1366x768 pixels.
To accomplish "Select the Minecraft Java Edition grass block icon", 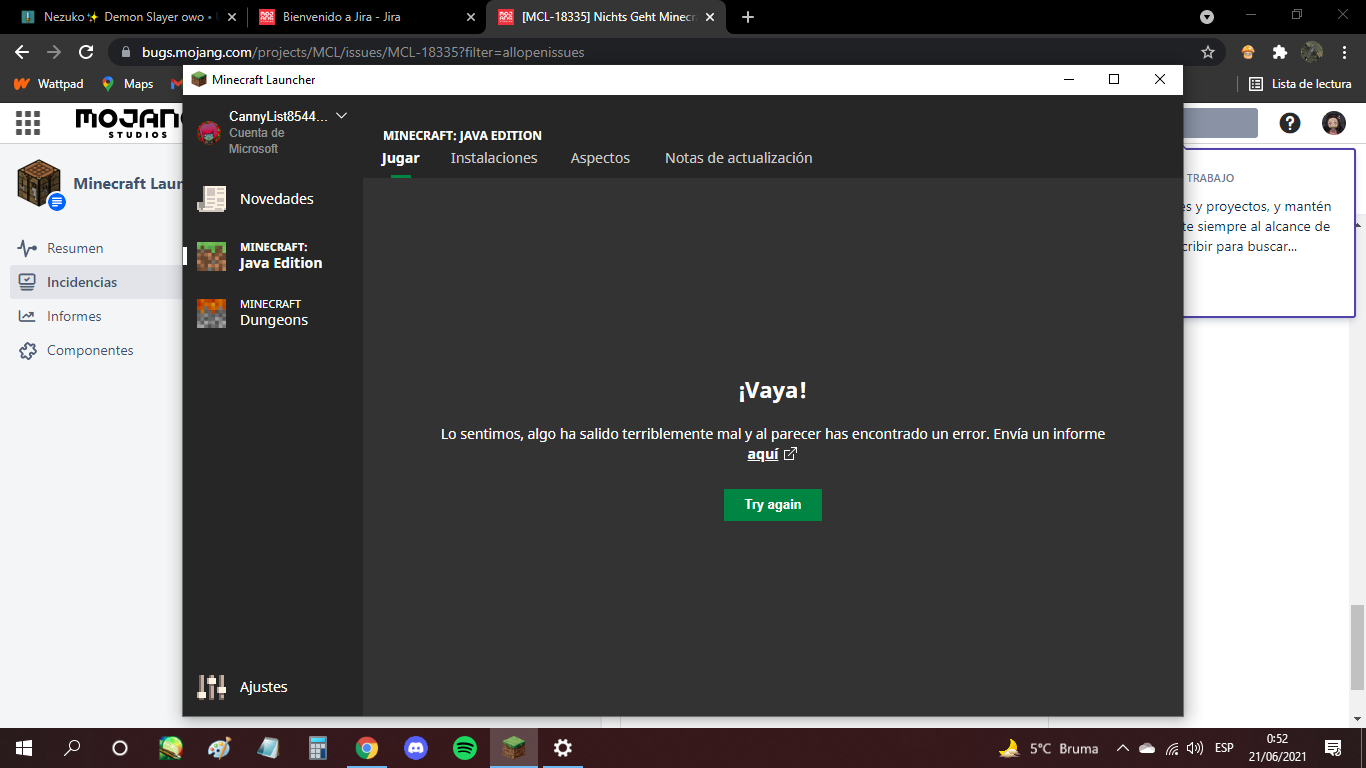I will (x=211, y=256).
